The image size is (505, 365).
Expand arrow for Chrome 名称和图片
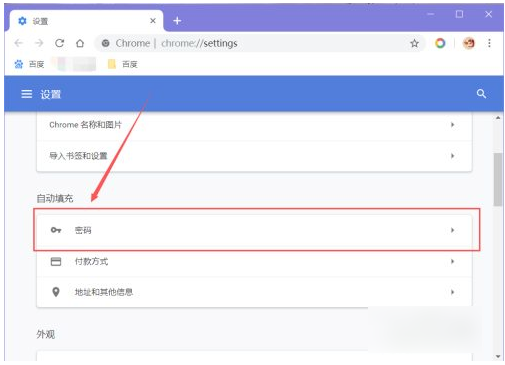452,125
